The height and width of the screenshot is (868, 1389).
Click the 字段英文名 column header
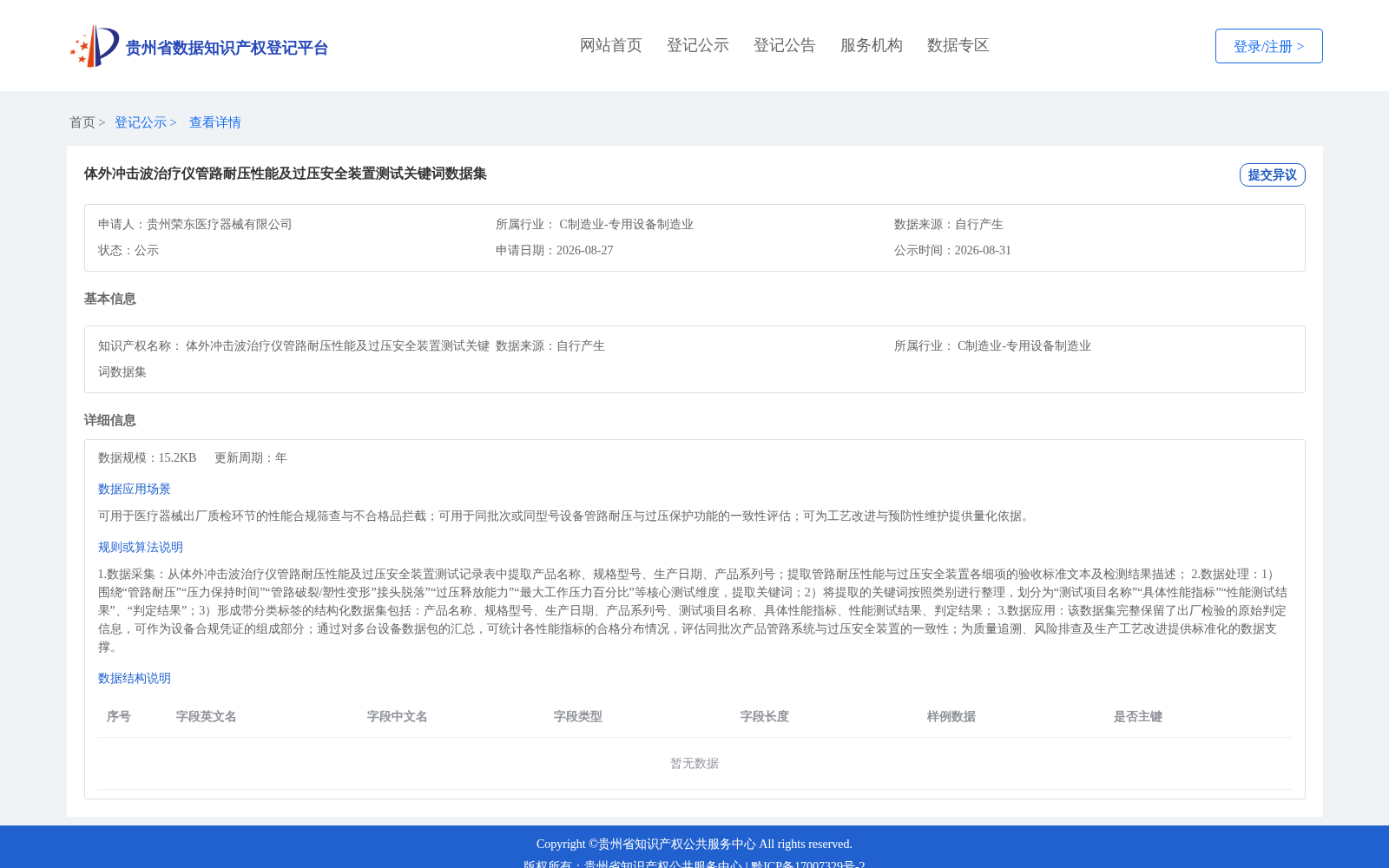(207, 716)
